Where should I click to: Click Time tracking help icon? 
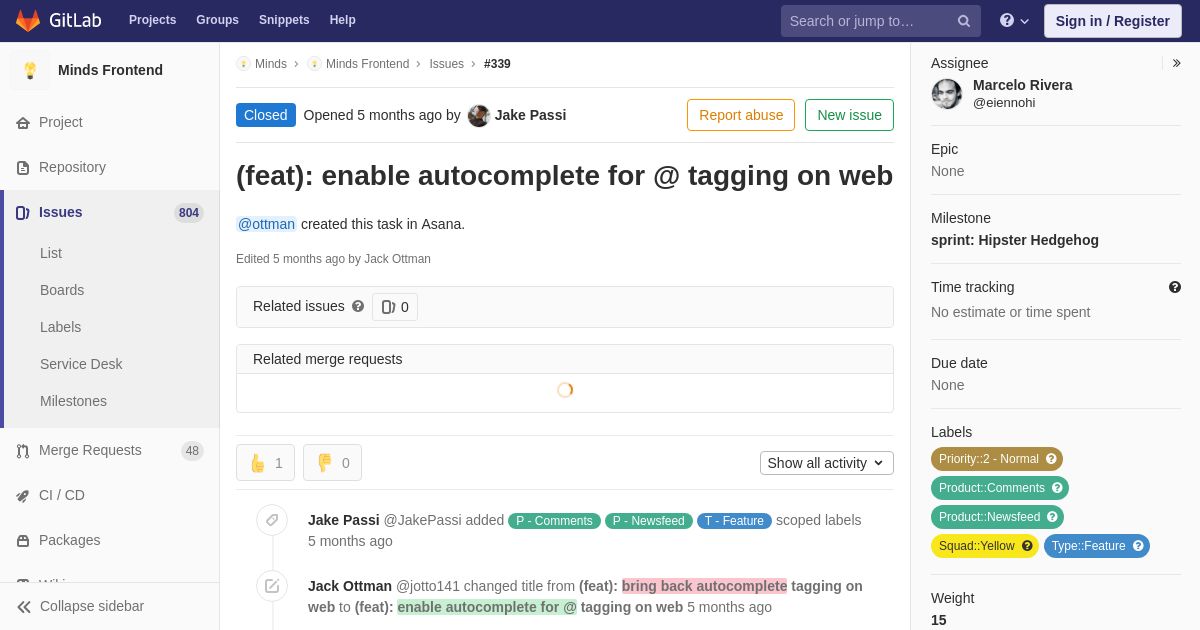point(1175,287)
